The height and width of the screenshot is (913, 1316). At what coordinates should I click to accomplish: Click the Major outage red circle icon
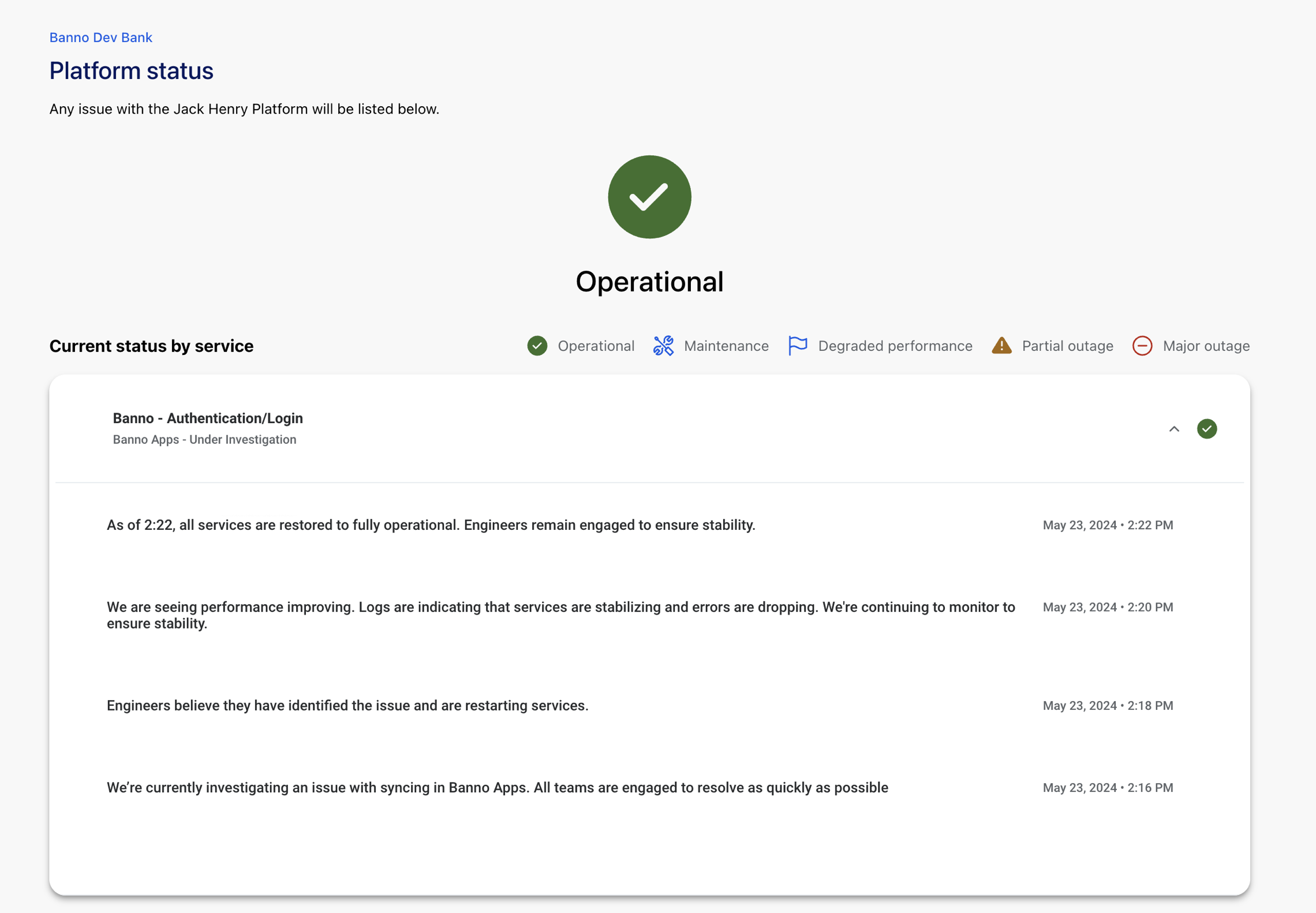pyautogui.click(x=1142, y=346)
